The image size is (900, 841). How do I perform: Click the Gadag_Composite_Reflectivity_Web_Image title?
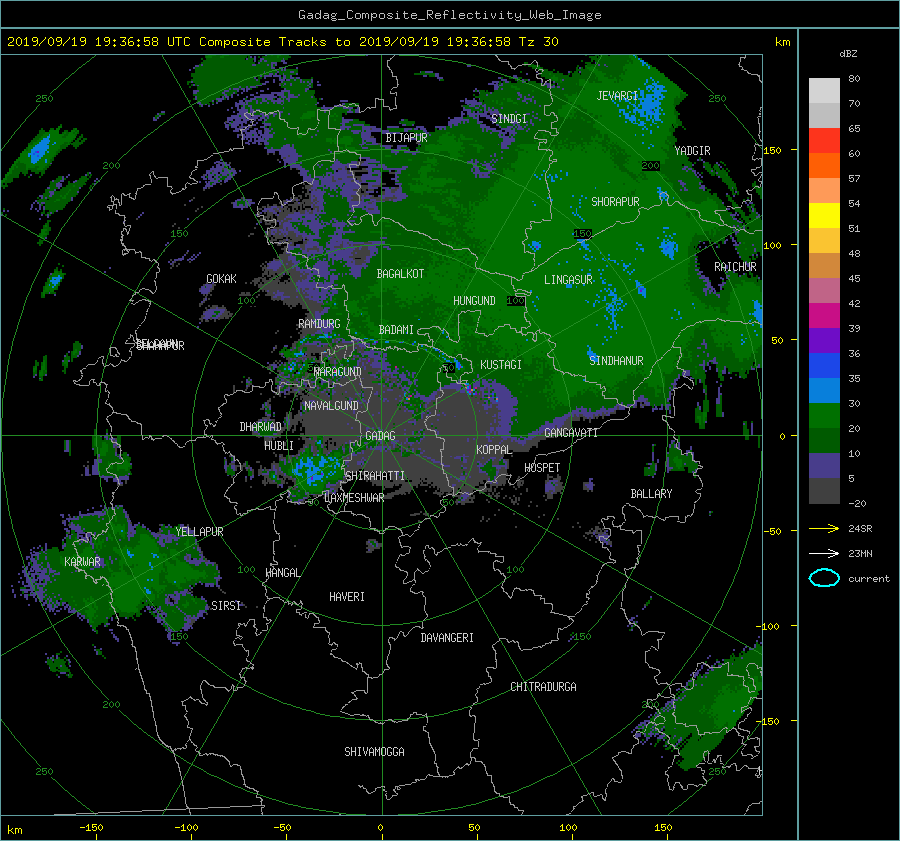449,14
